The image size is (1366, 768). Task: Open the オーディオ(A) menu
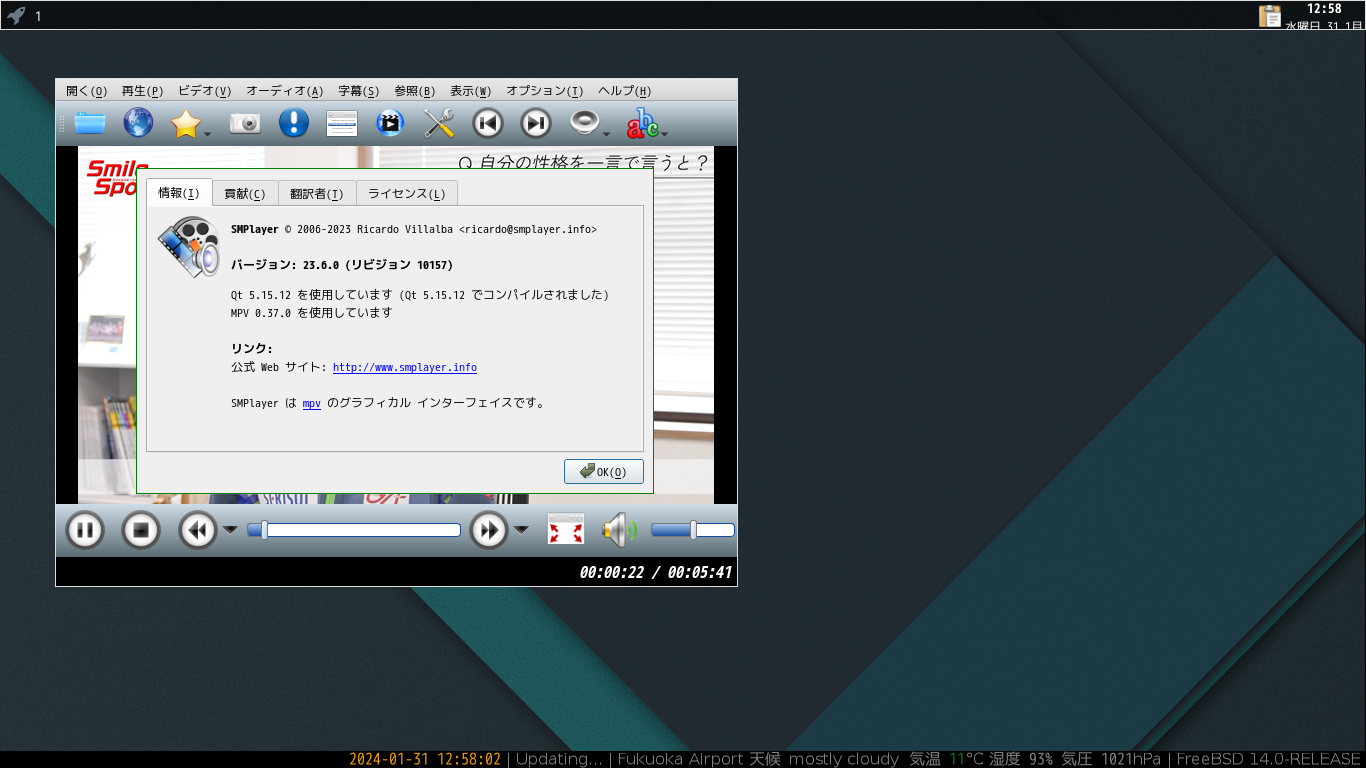[285, 91]
